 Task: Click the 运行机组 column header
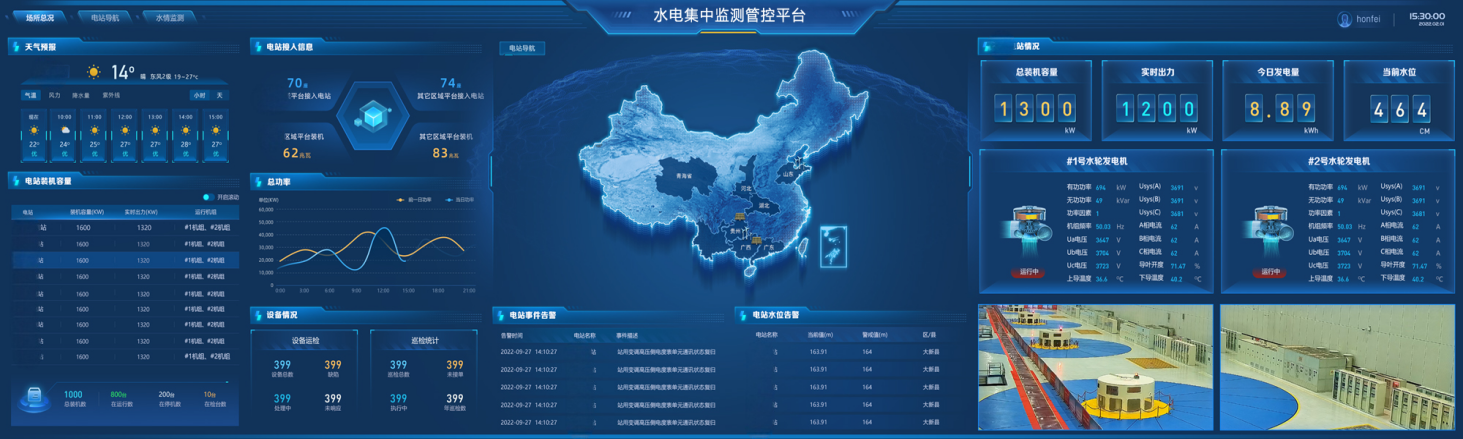coord(204,212)
